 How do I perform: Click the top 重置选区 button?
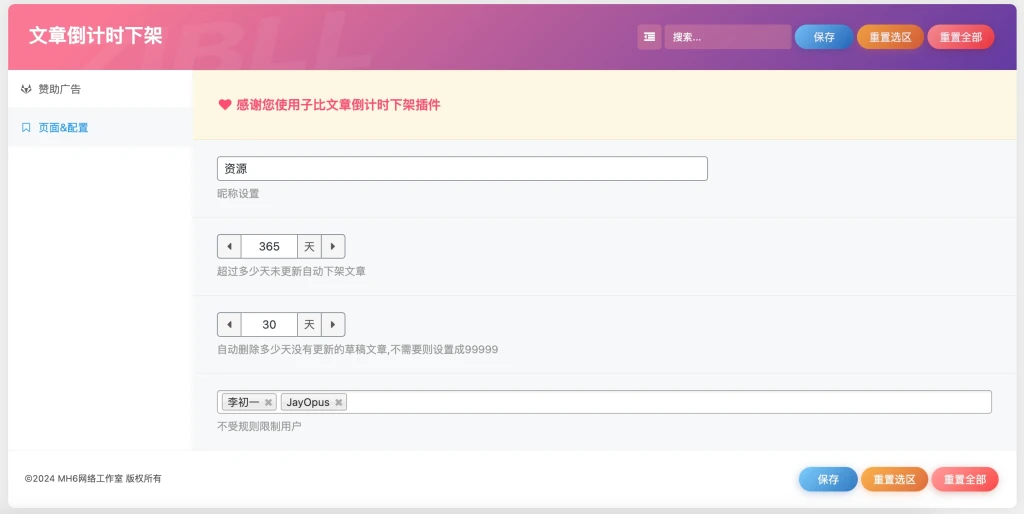(890, 37)
